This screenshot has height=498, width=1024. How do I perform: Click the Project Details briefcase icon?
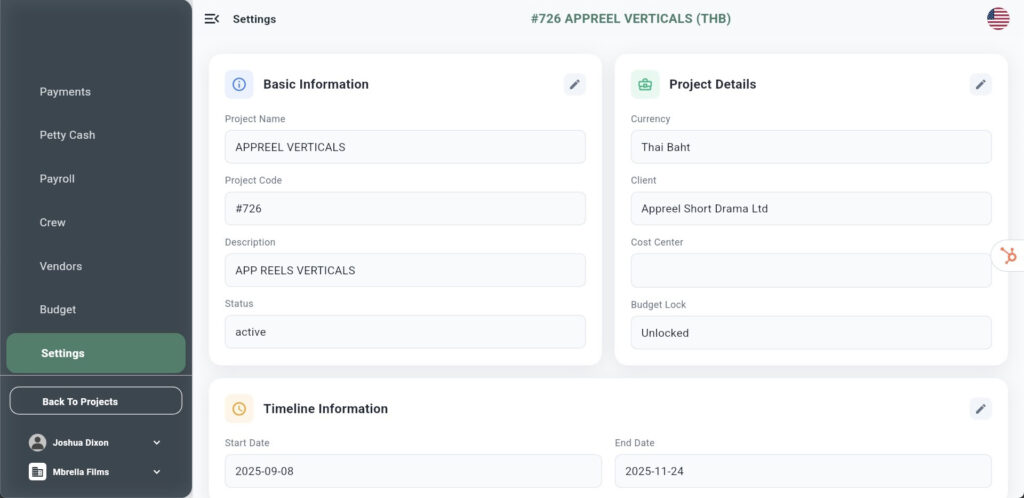645,85
